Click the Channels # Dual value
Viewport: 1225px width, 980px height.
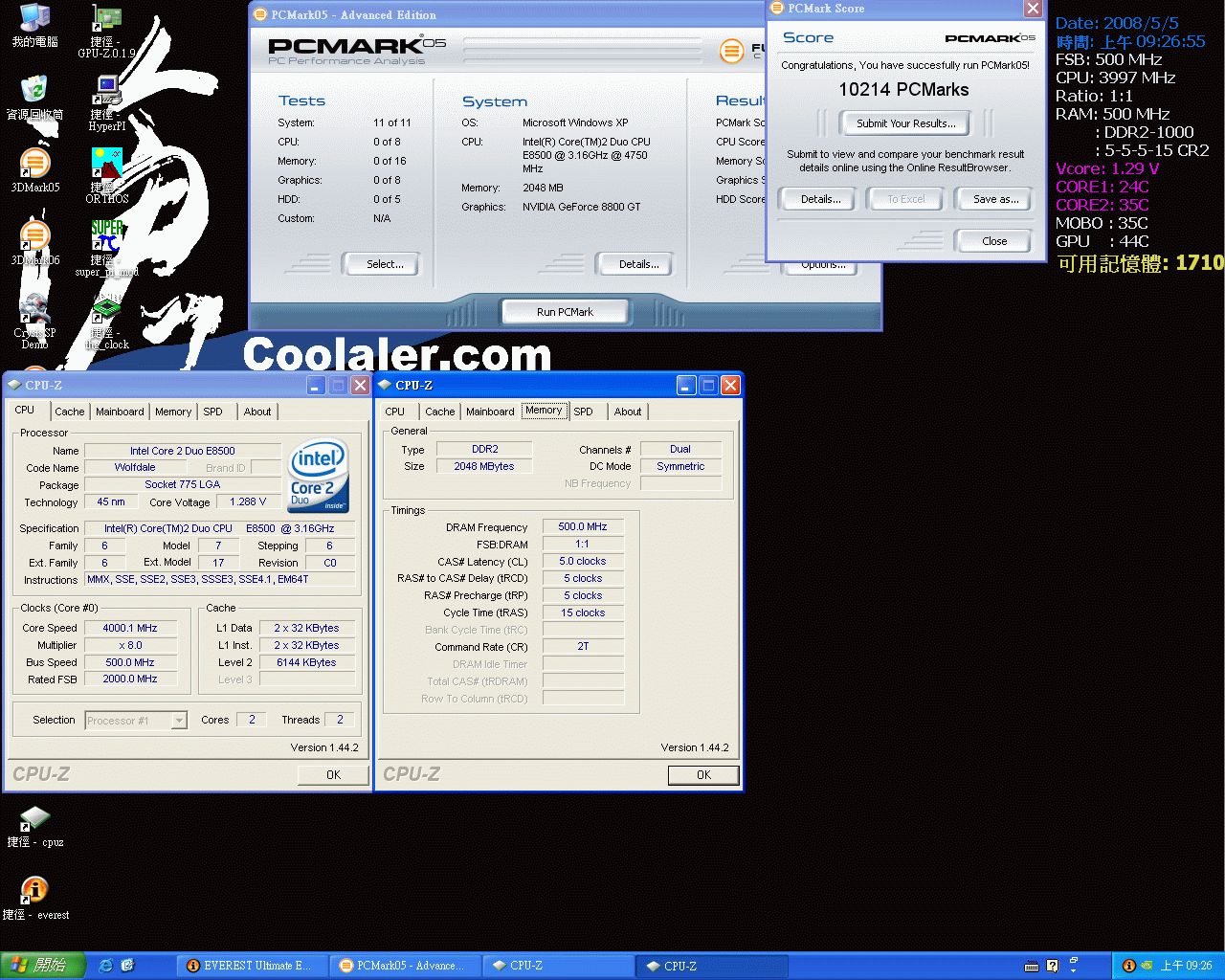680,450
